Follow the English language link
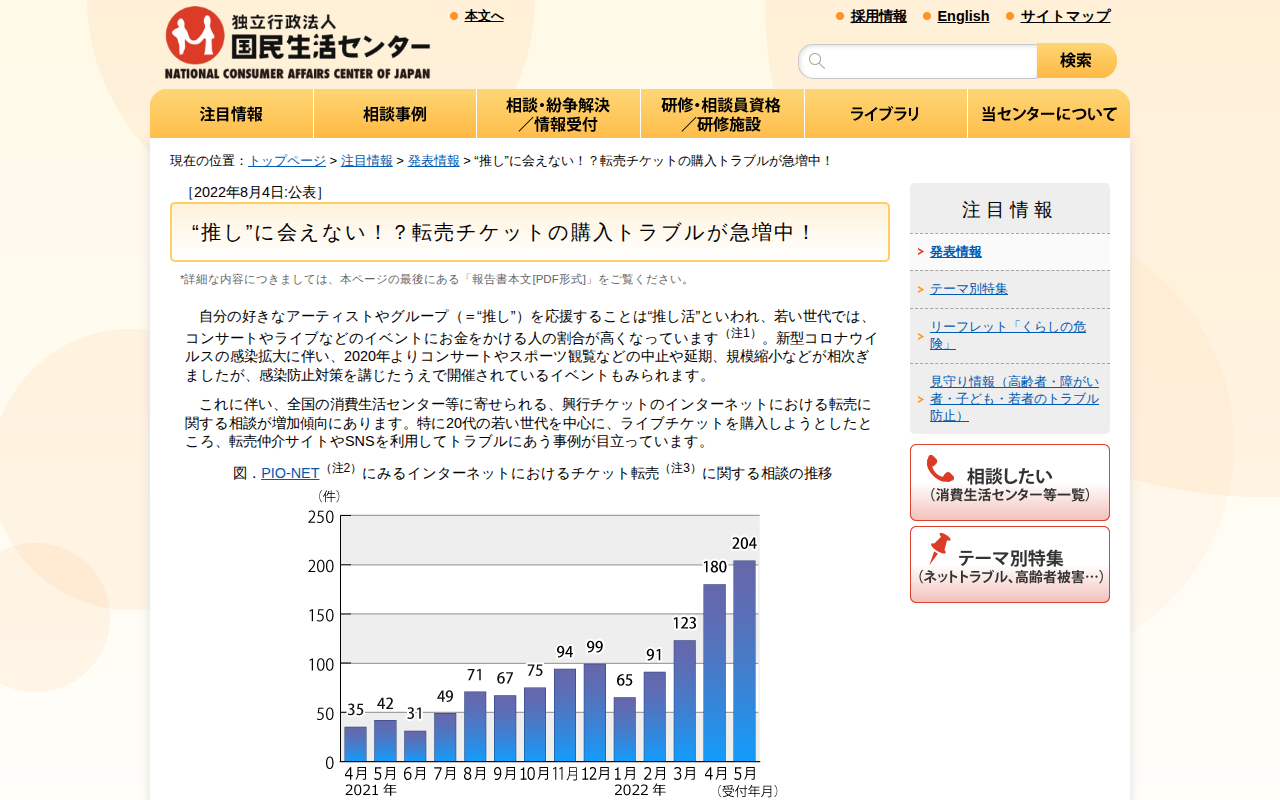This screenshot has height=800, width=1280. click(x=963, y=16)
